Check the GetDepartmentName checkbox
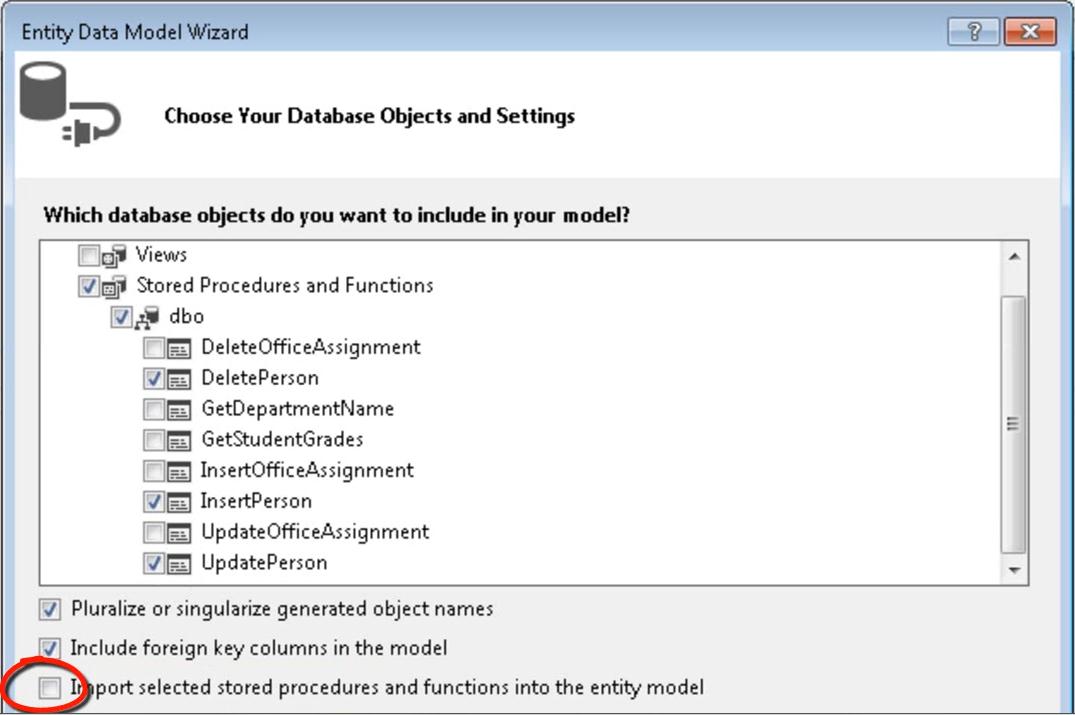Viewport: 1075px width, 715px height. 154,410
